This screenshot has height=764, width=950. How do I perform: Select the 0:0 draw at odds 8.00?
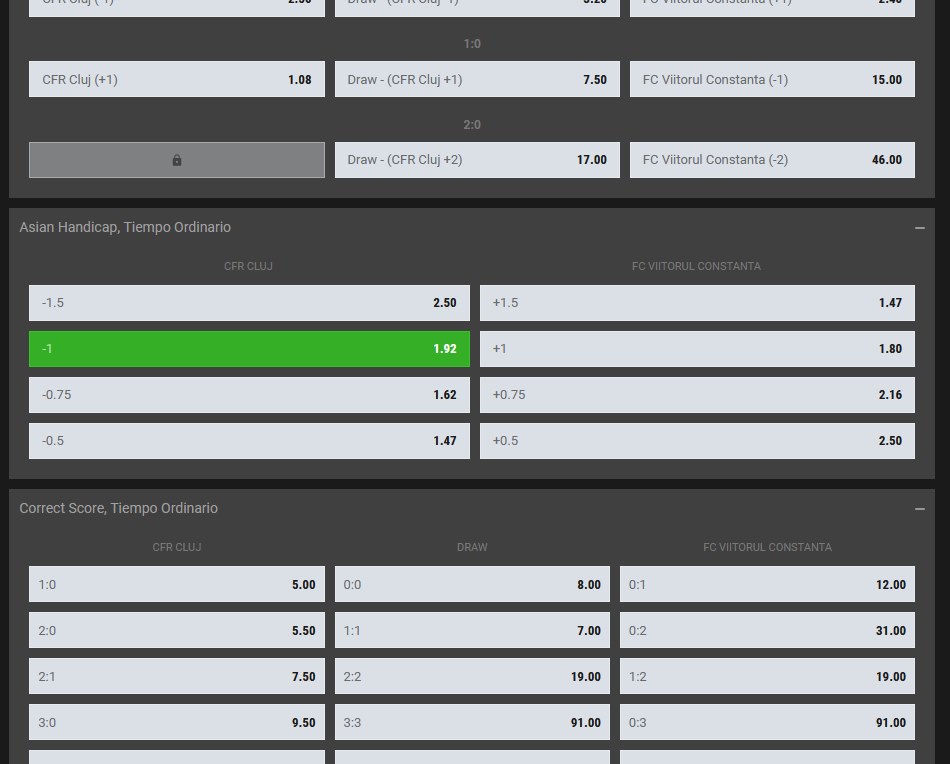(472, 584)
